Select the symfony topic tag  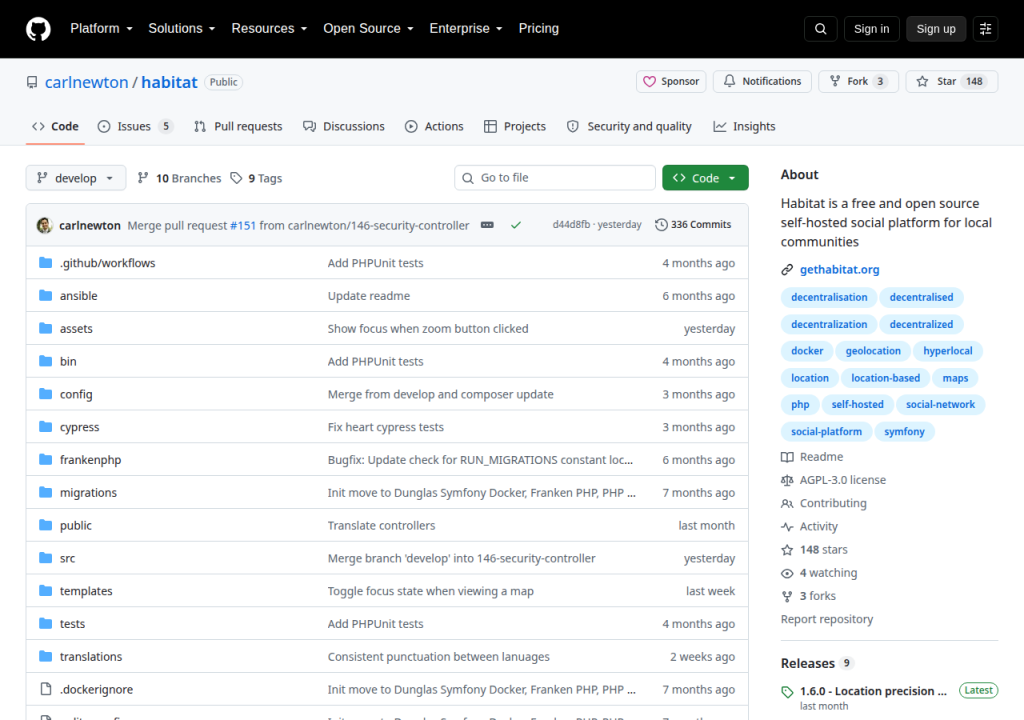pyautogui.click(x=904, y=432)
